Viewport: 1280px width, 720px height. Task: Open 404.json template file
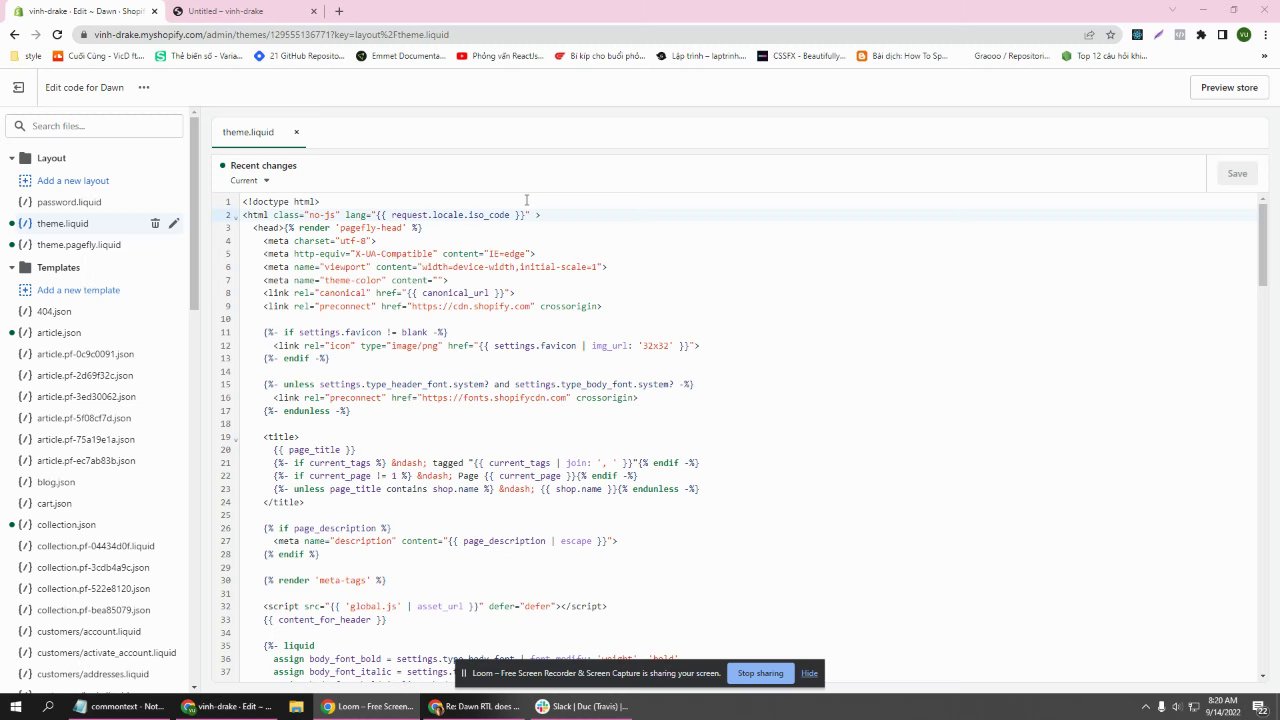[x=54, y=312]
